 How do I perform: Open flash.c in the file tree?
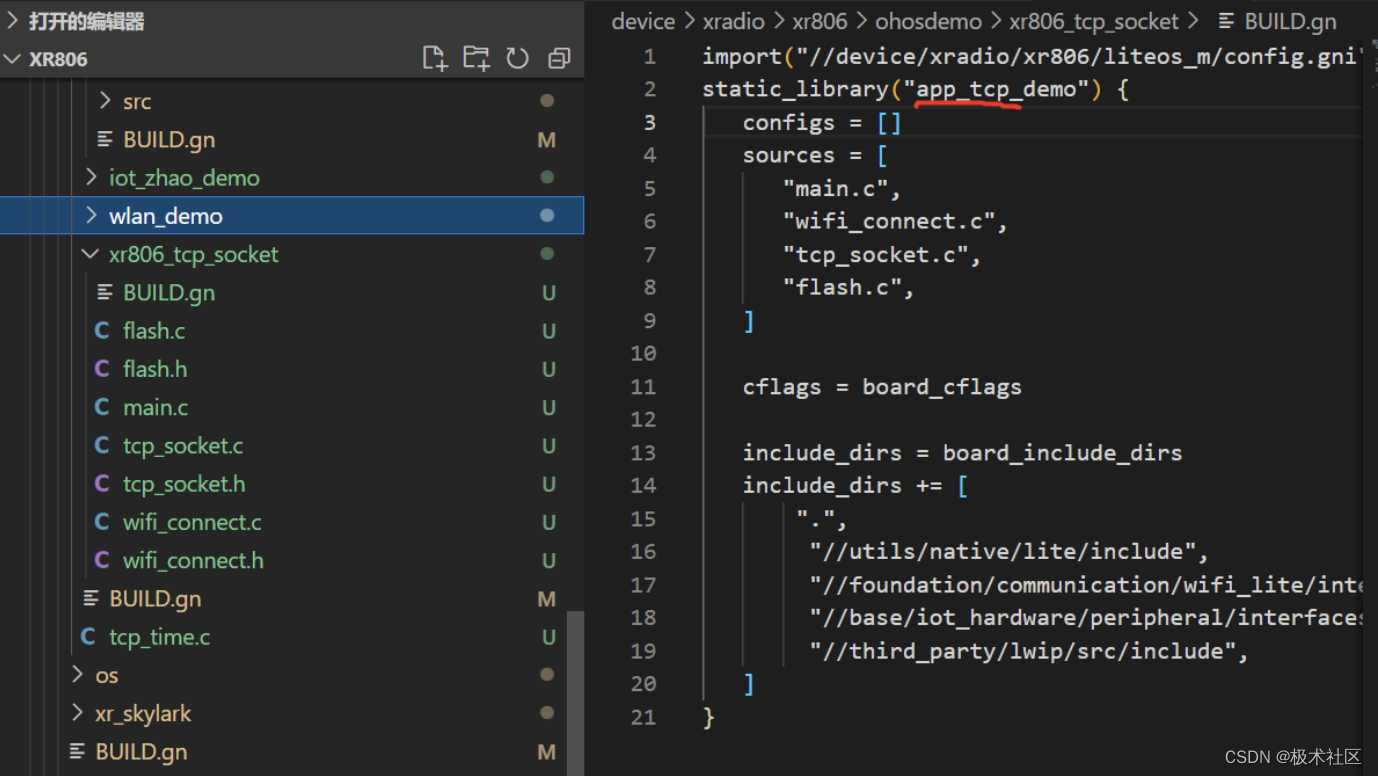[x=154, y=331]
